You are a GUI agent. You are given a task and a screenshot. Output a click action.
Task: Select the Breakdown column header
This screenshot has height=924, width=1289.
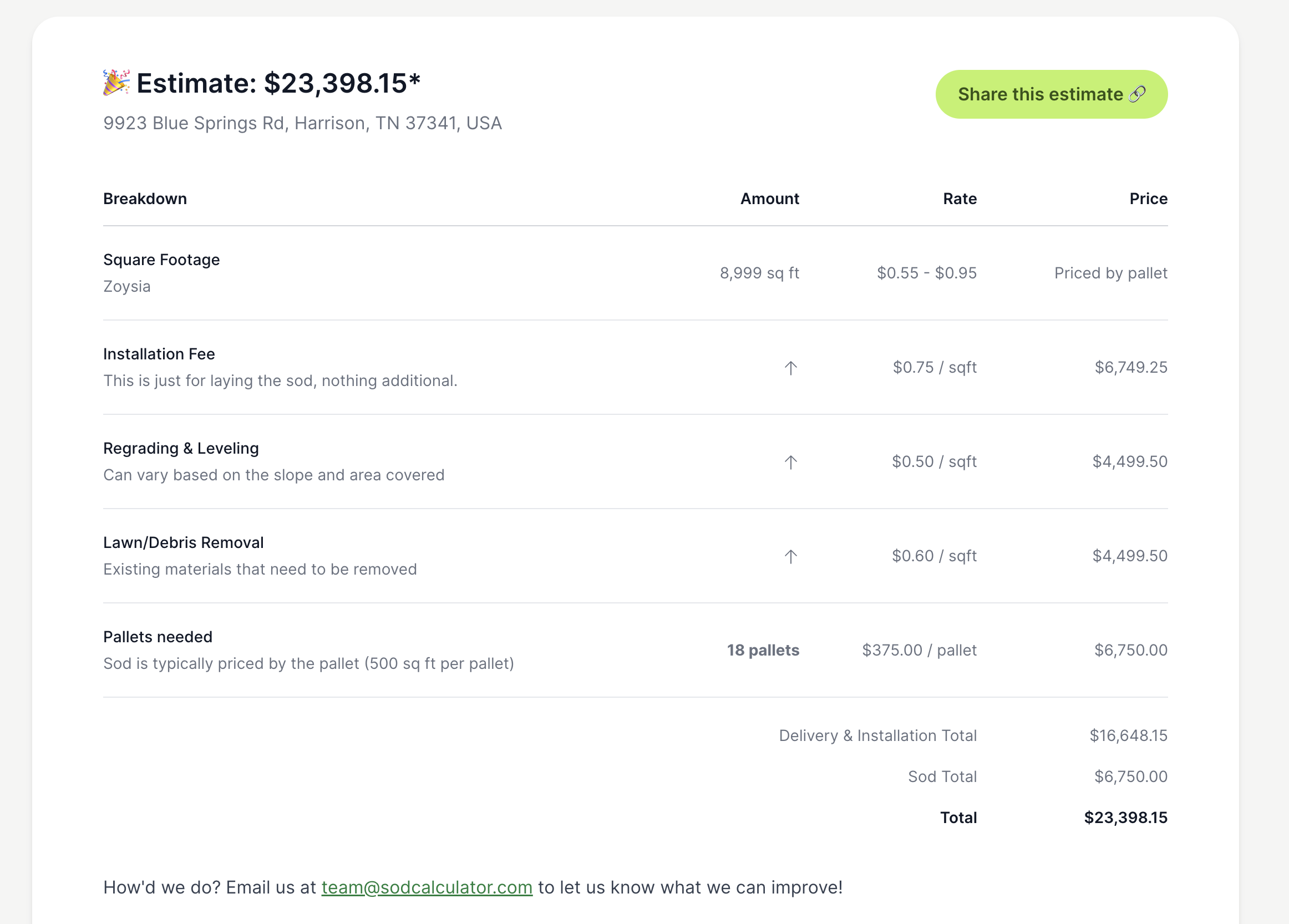point(145,199)
